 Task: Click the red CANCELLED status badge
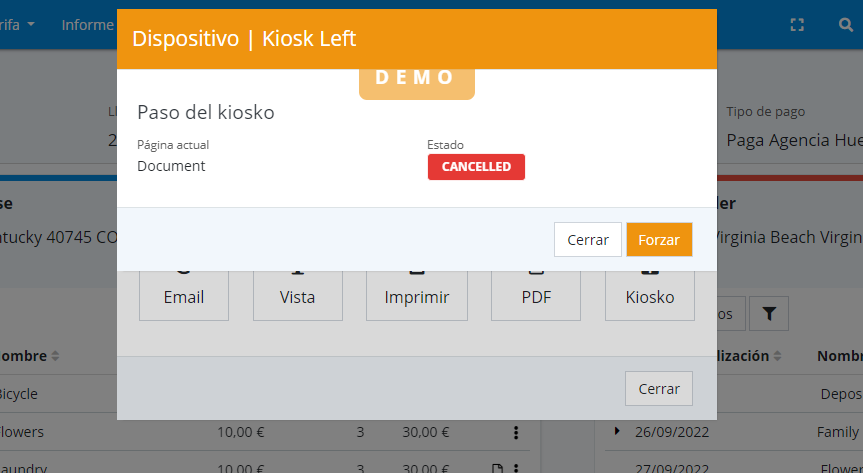[x=476, y=167]
